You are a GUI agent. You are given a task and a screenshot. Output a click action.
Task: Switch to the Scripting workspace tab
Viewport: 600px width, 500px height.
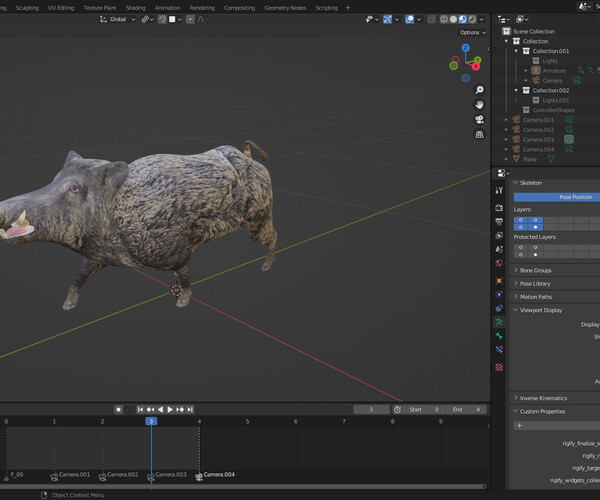(x=326, y=8)
